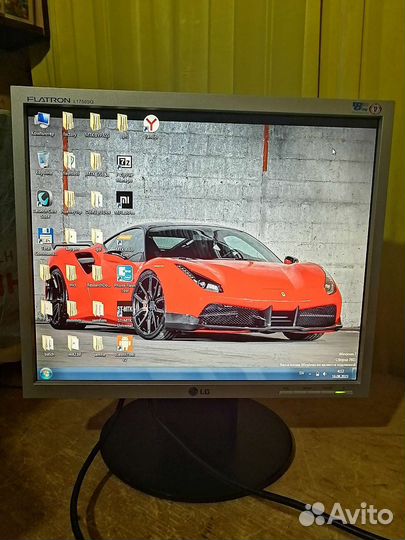Open the folder right of the Total Commander shortcut
This screenshot has height=540, width=405.
click(70, 236)
